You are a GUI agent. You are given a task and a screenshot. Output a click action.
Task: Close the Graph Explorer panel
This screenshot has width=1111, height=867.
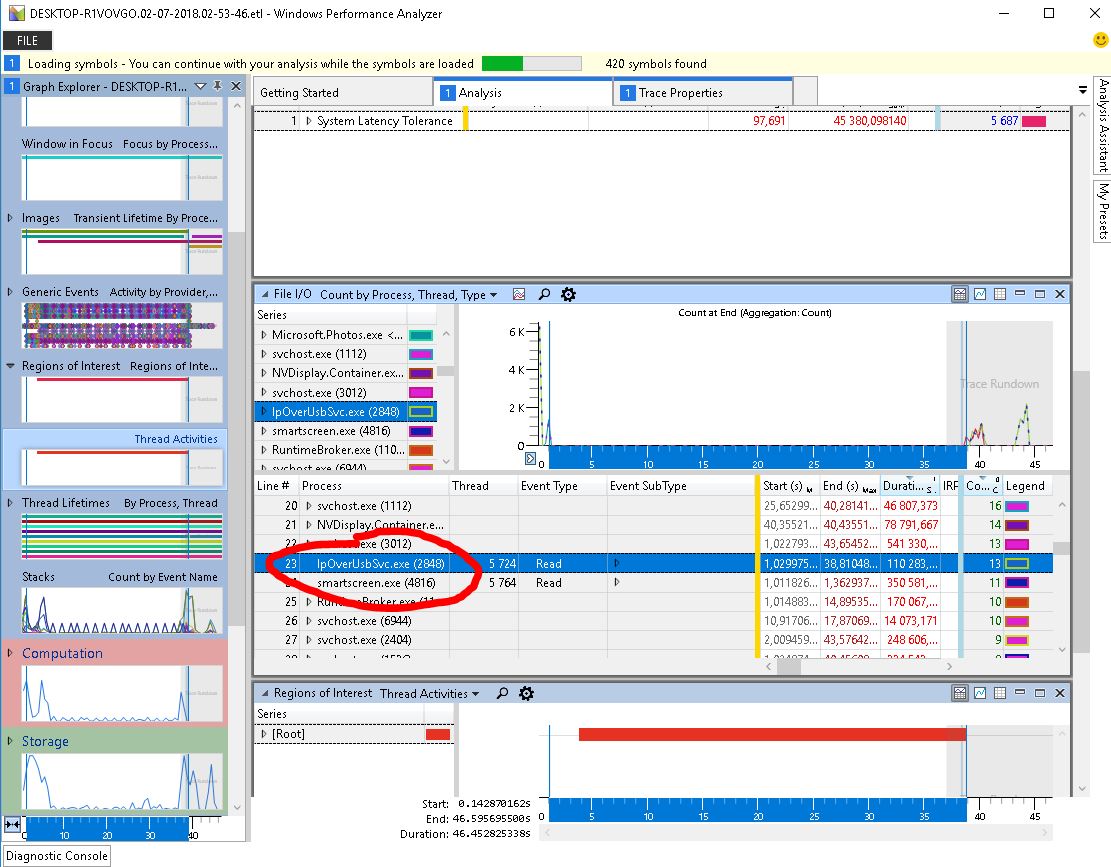tap(236, 86)
